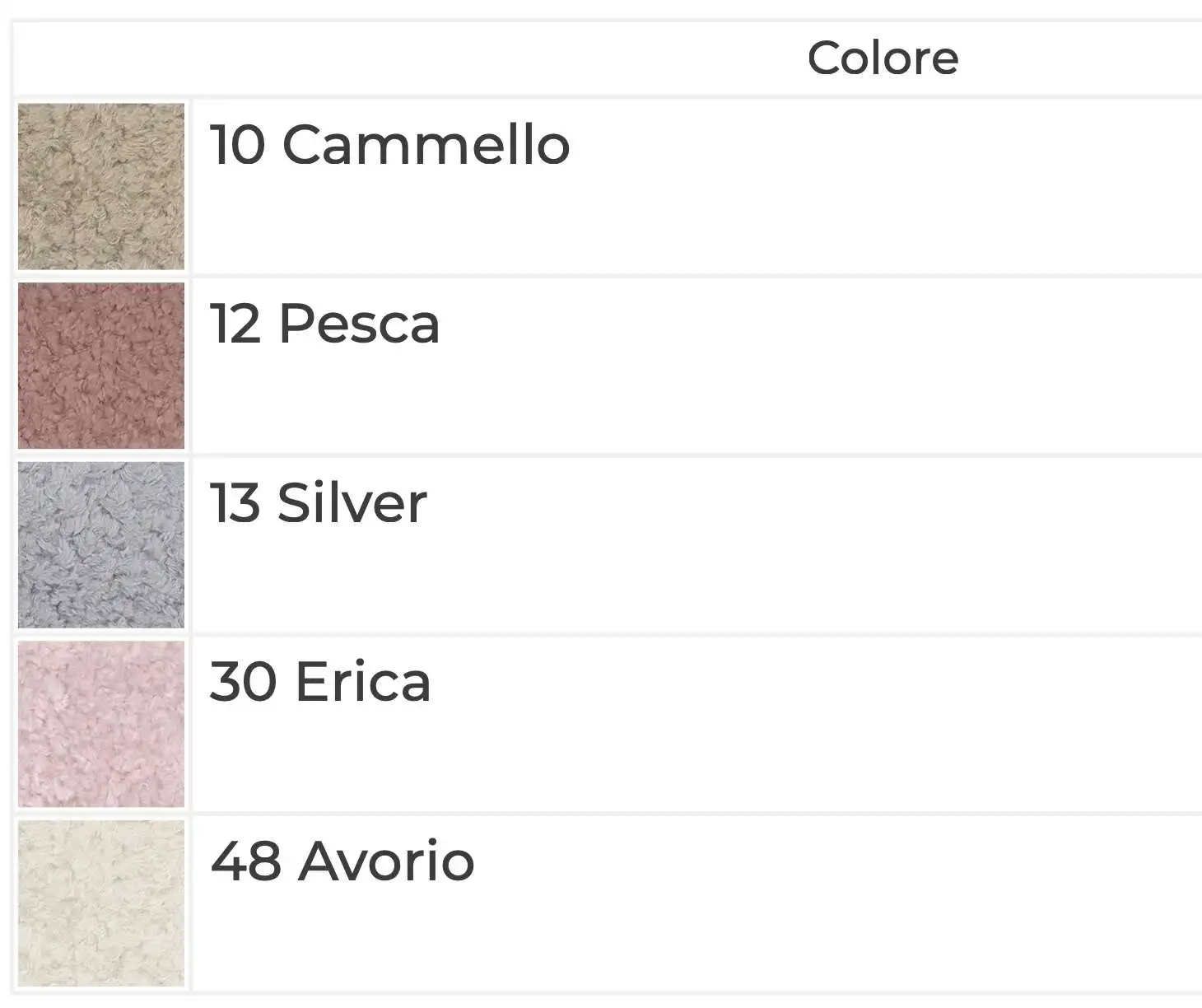Choose the Silver grey fabric swatch
The width and height of the screenshot is (1202, 1008).
point(101,545)
